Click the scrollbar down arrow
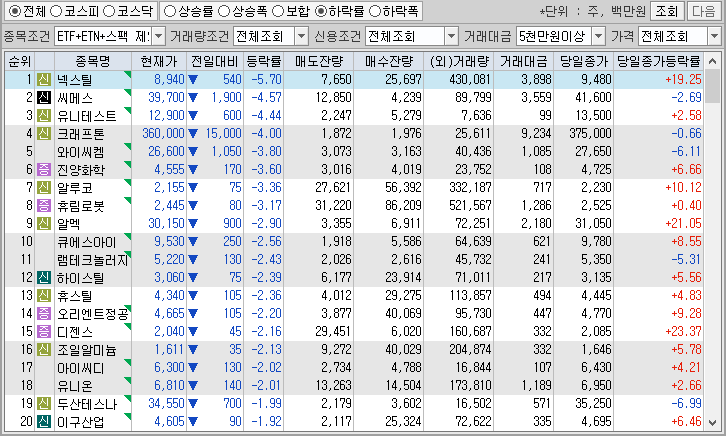 point(713,423)
